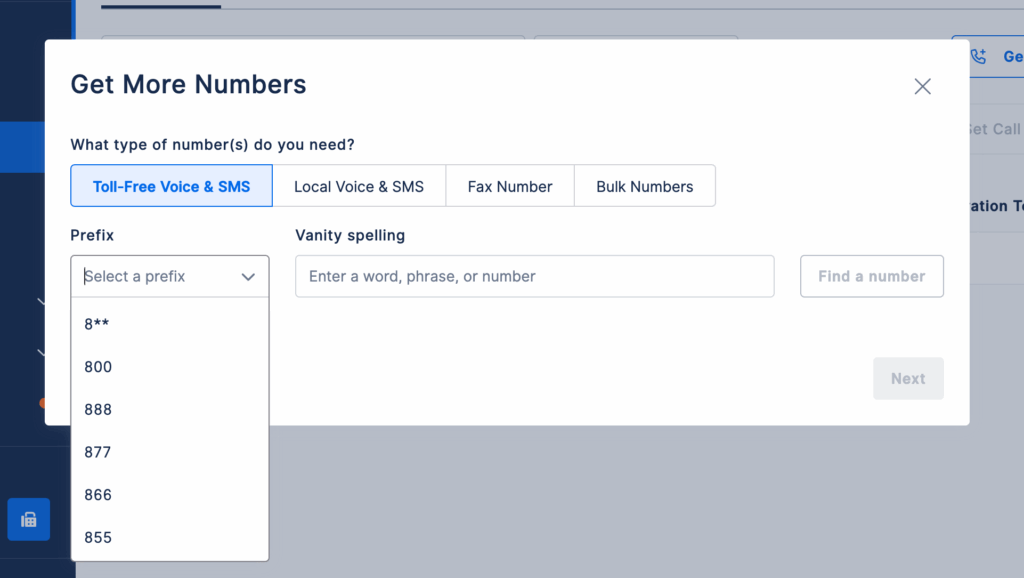
Task: Pick prefix 877 in the dropdown
Action: point(98,452)
